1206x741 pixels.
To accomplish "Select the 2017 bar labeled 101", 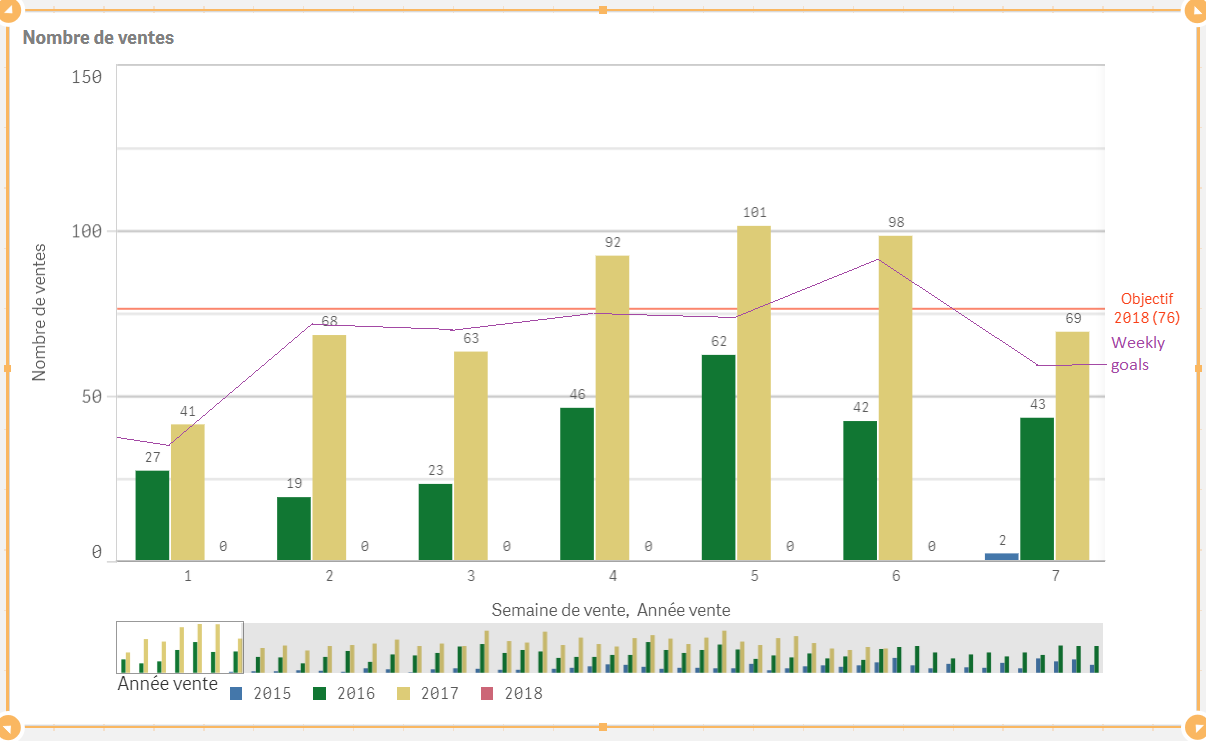I will (754, 393).
